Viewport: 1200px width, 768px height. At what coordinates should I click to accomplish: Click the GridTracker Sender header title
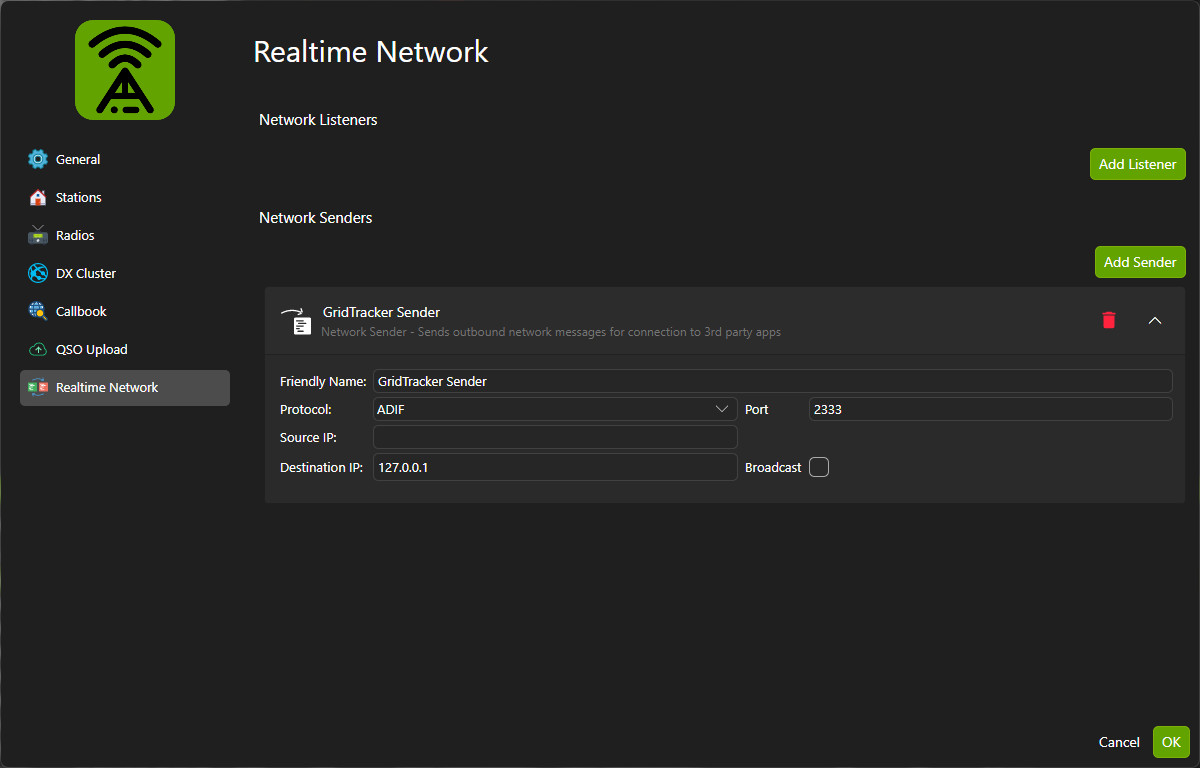[x=381, y=312]
